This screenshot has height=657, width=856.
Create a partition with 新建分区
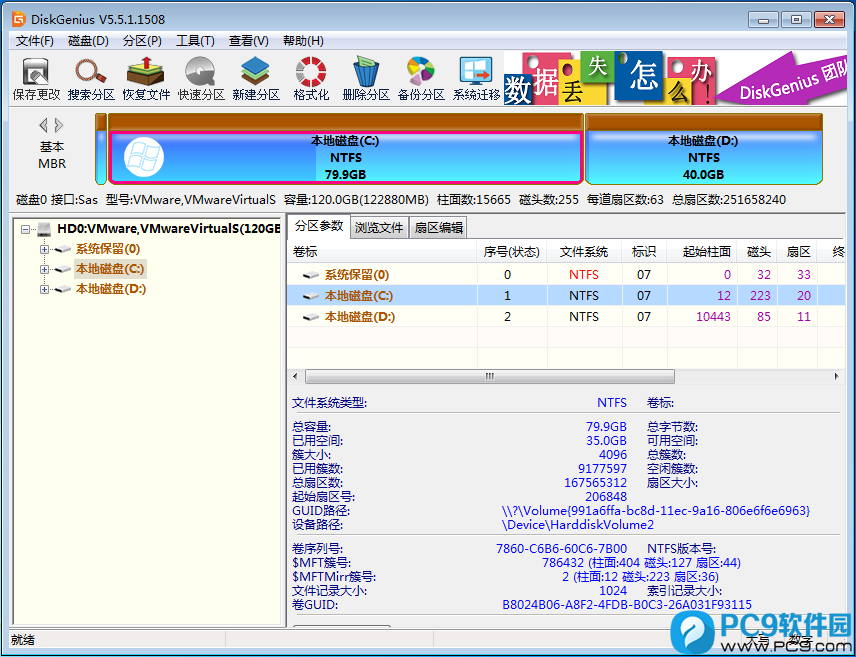coord(256,80)
